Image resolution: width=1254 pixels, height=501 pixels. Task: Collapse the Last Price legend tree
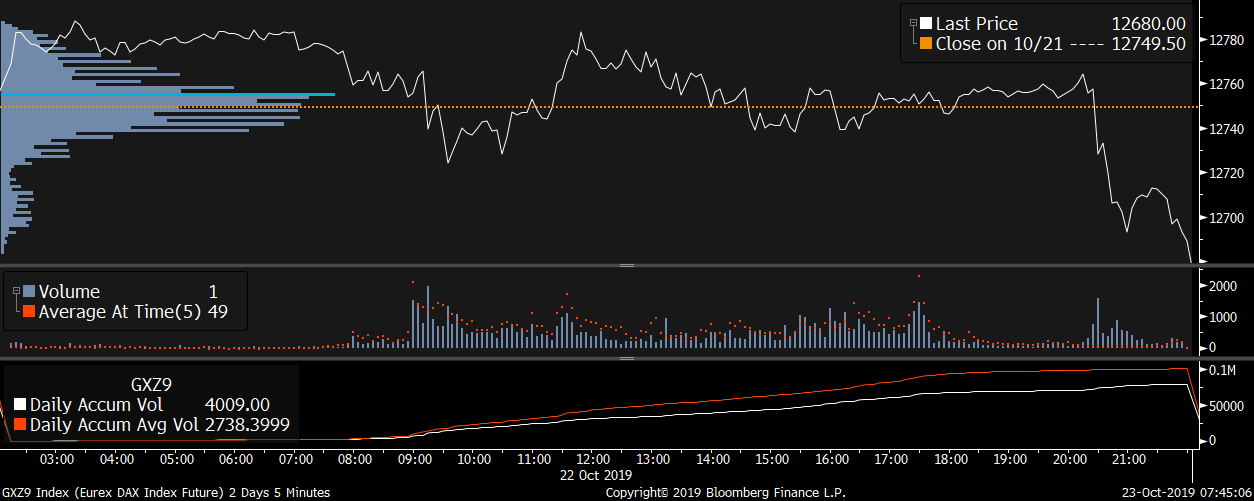pyautogui.click(x=913, y=23)
